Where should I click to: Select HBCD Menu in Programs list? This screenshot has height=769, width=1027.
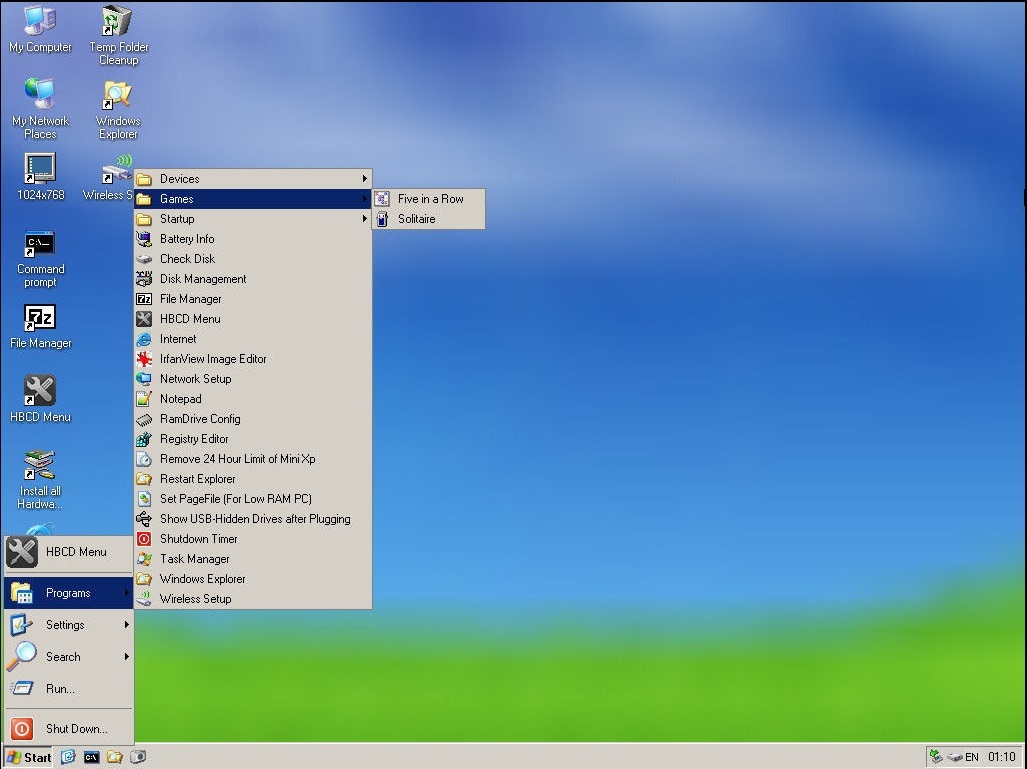(x=253, y=319)
